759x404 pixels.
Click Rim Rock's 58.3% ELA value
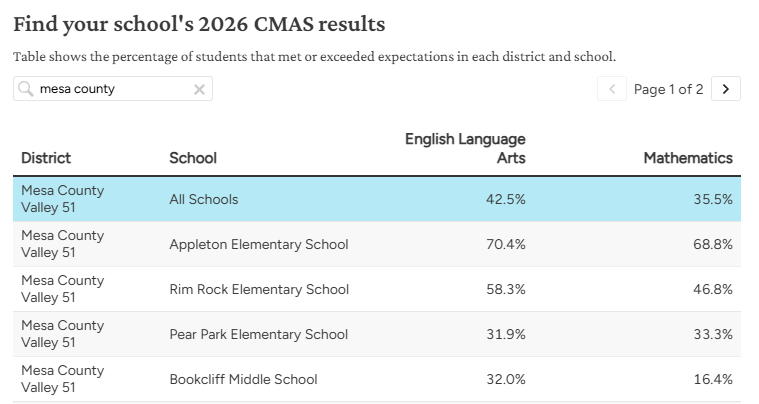click(506, 289)
